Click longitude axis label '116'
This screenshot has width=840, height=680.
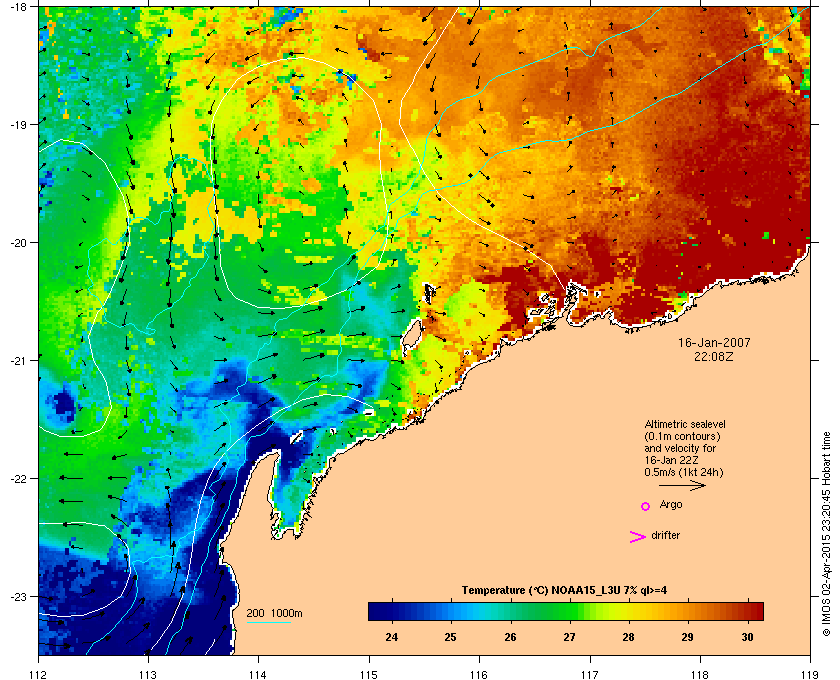click(x=479, y=674)
